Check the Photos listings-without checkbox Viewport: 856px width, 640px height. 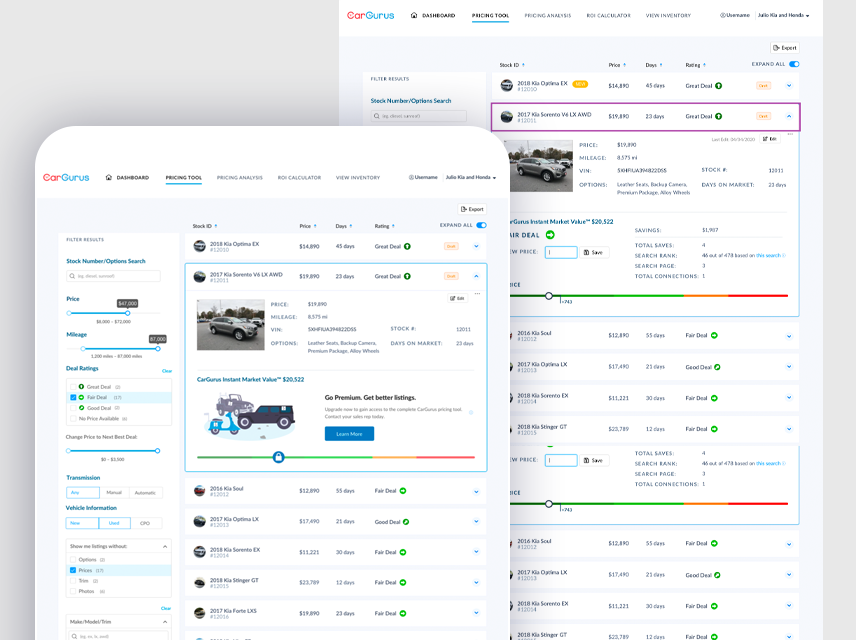(73, 591)
